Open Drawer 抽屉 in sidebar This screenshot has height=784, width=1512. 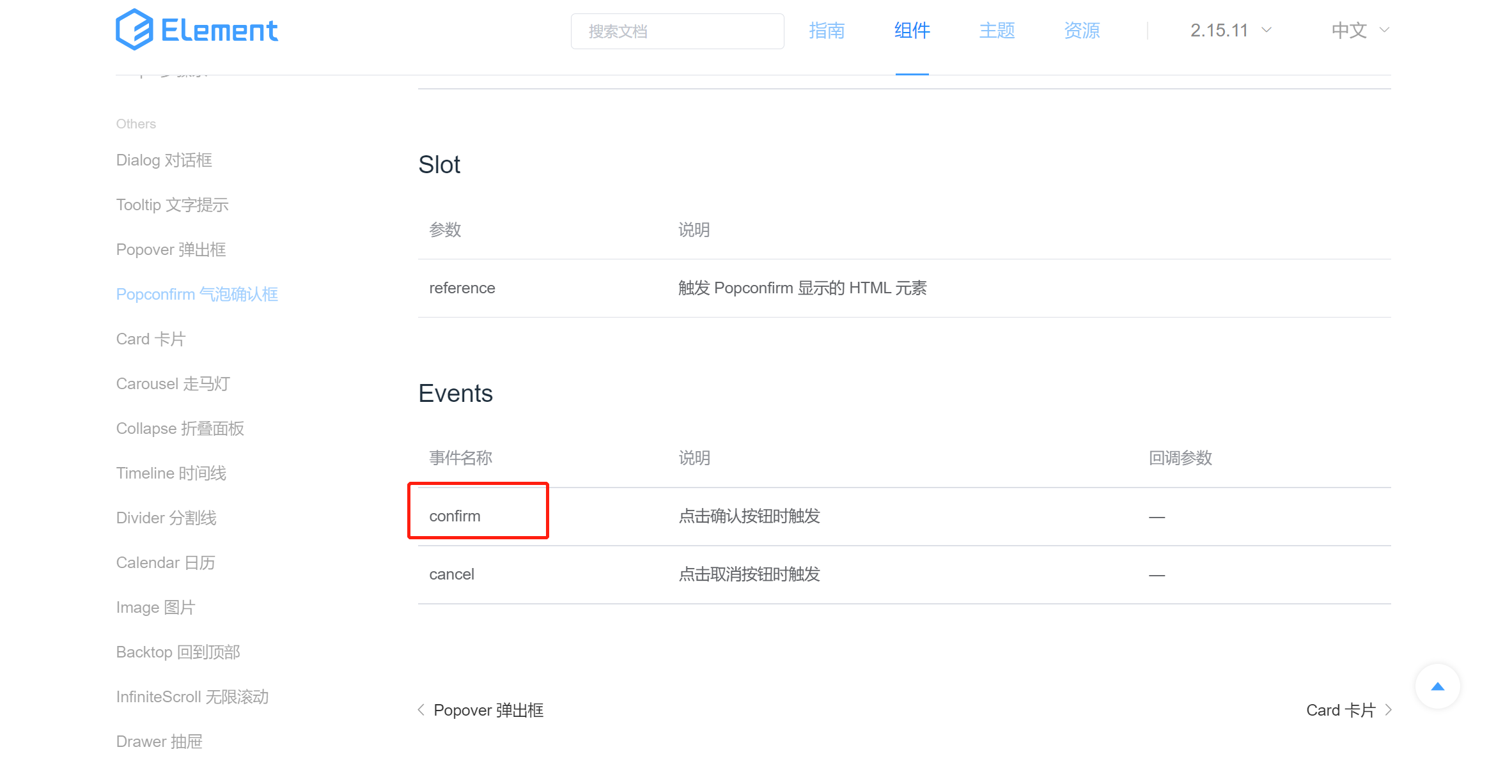click(159, 742)
